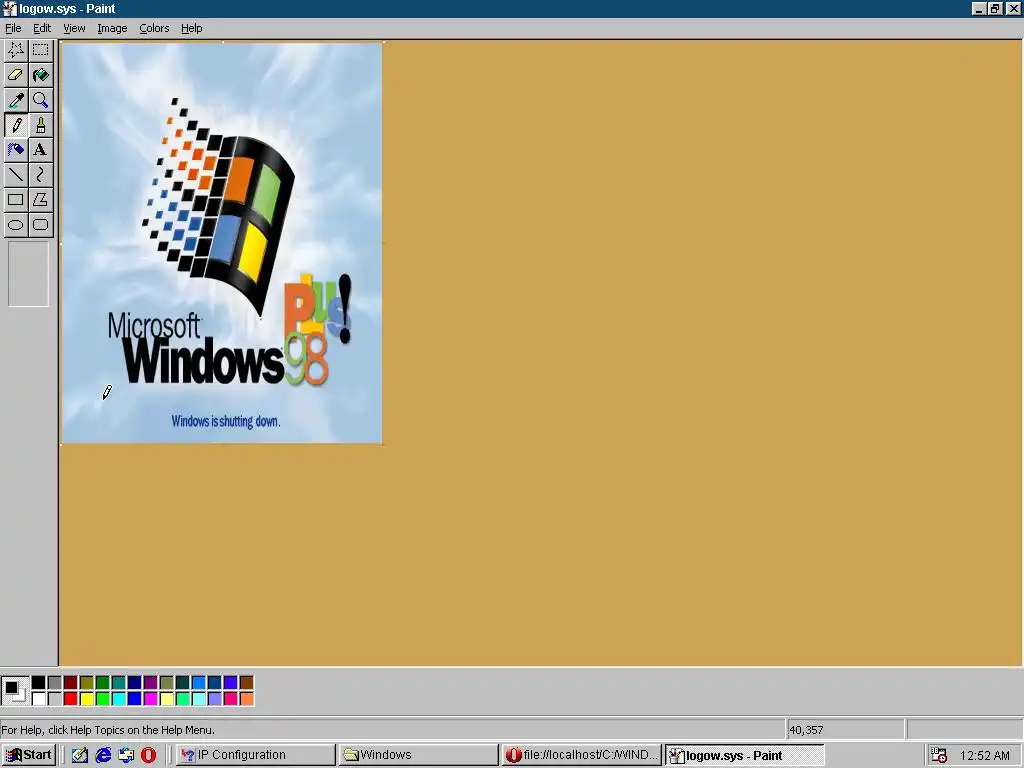Click the Start button
Screen dimensions: 1024x768
click(29, 755)
